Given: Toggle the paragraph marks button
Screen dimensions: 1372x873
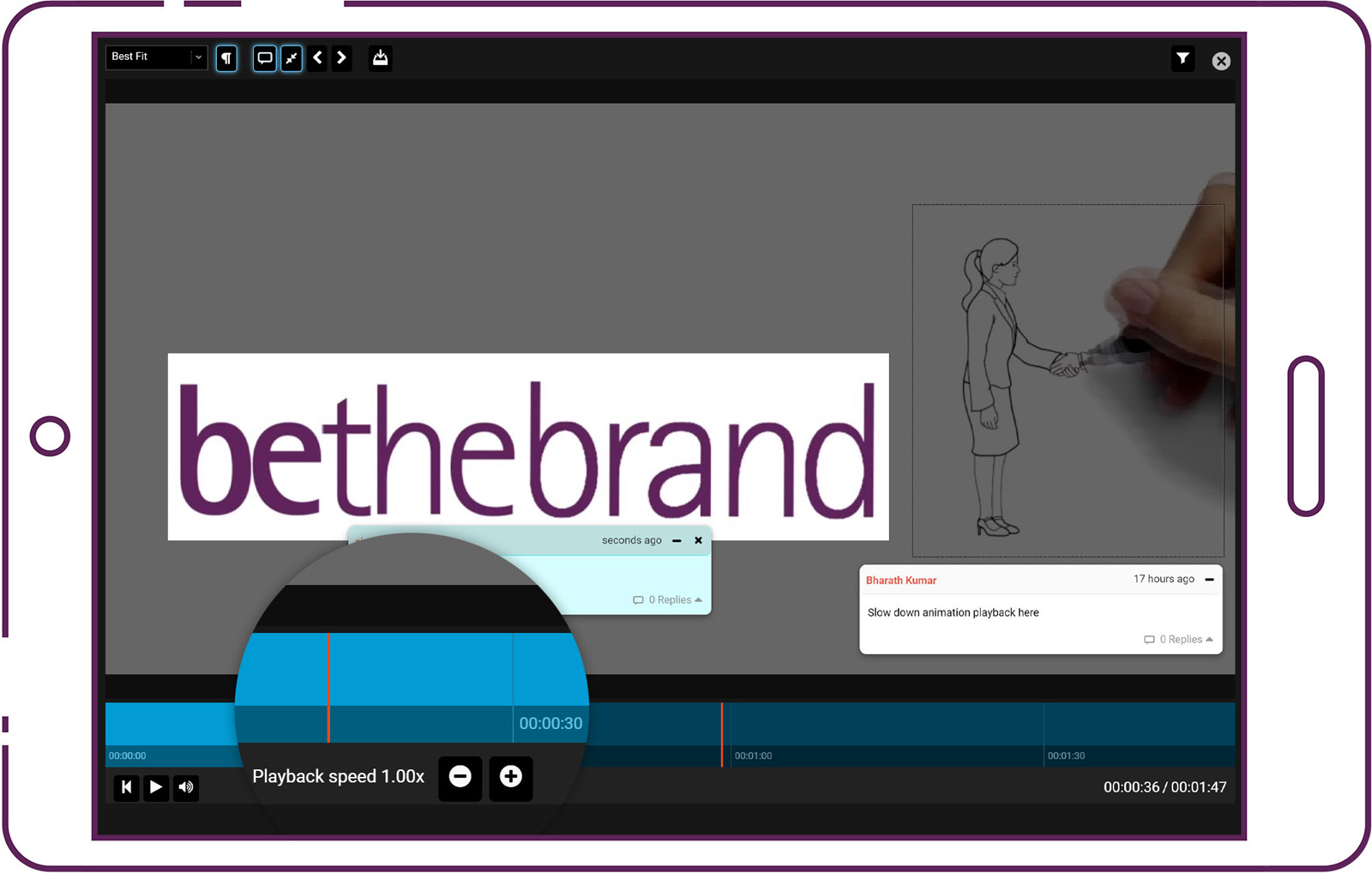Looking at the screenshot, I should coord(226,57).
